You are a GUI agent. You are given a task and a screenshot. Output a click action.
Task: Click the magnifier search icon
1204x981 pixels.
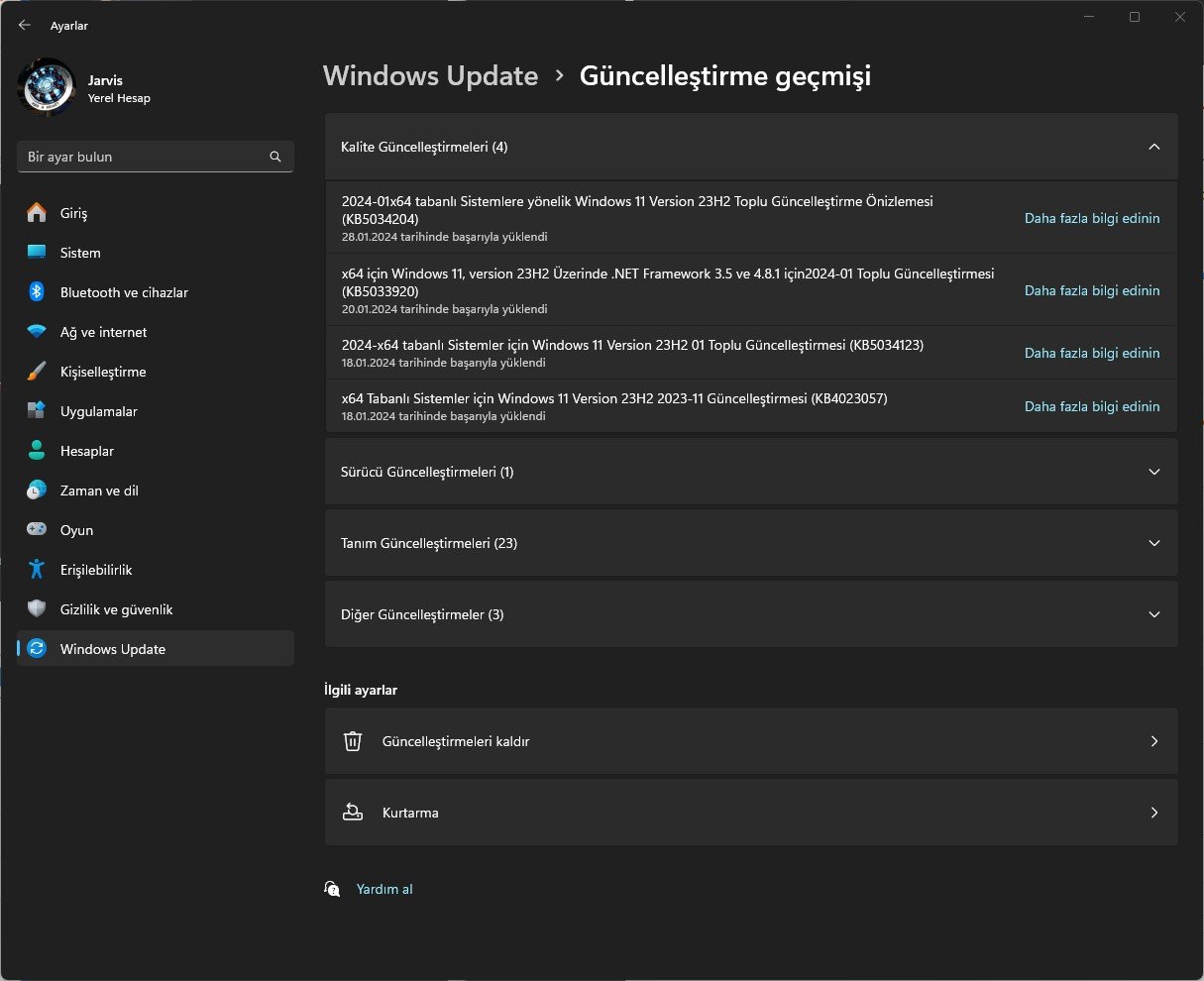tap(275, 157)
